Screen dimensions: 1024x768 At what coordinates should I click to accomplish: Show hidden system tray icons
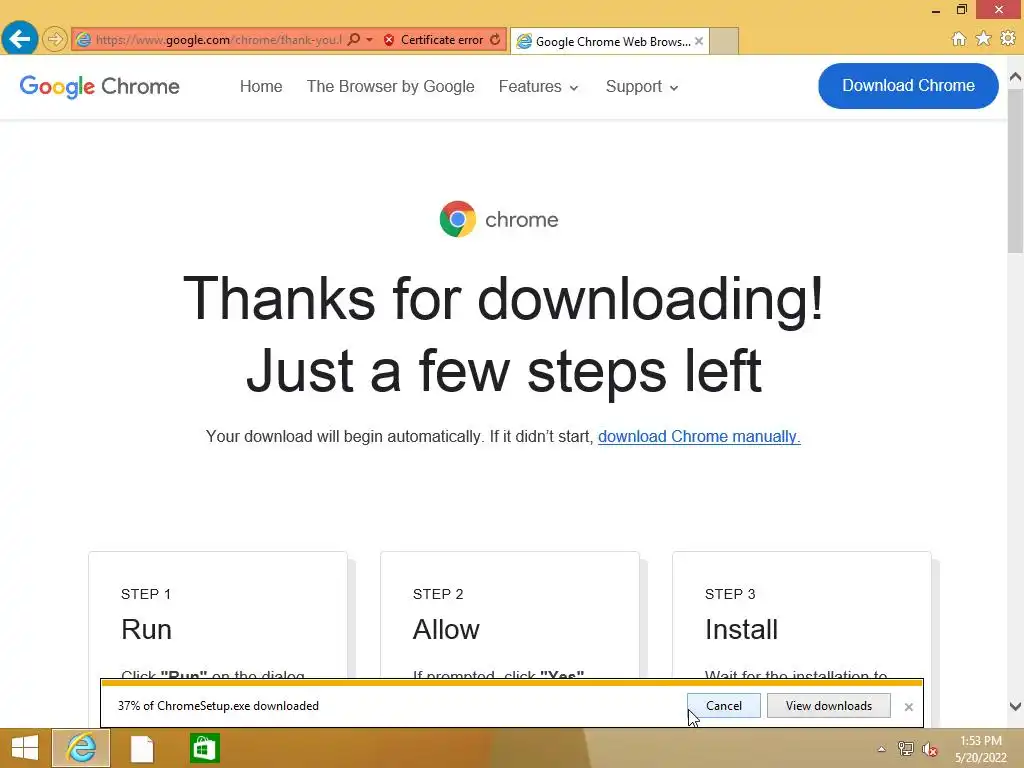pyautogui.click(x=881, y=749)
